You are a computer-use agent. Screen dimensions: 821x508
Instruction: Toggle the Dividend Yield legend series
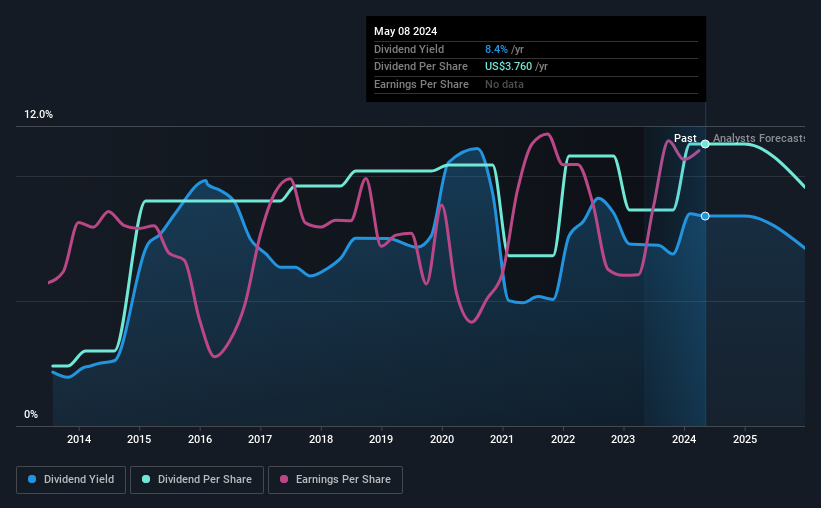pos(71,480)
